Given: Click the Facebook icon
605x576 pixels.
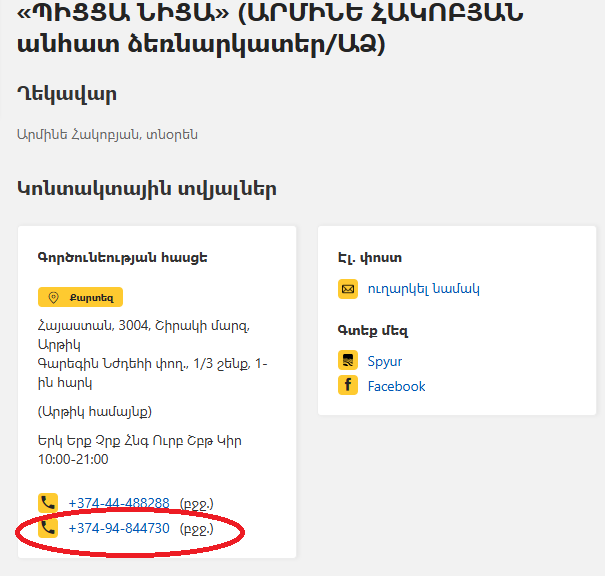Looking at the screenshot, I should click(x=348, y=385).
